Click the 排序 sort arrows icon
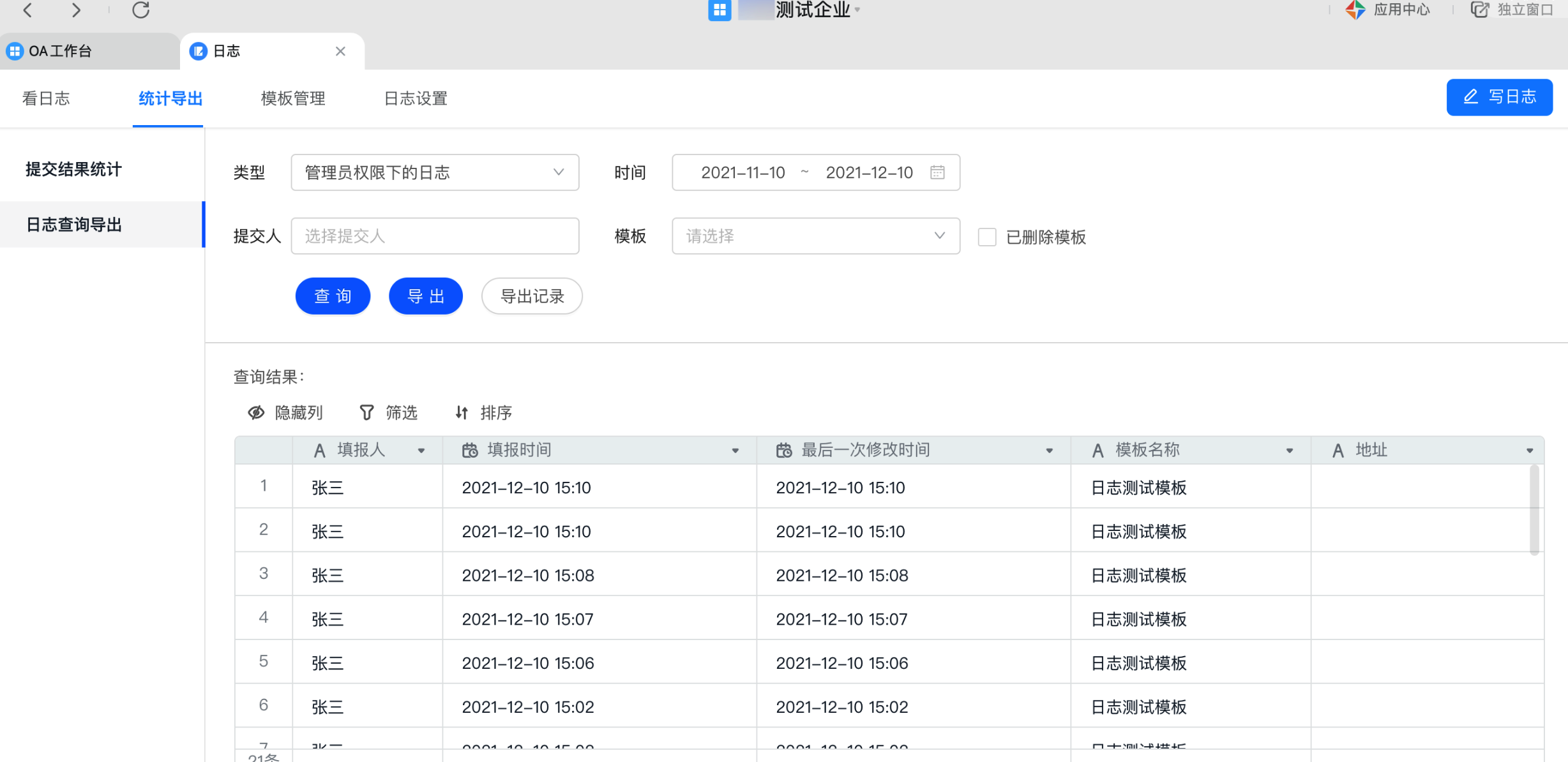Screen dimensions: 1568x762 click(x=462, y=413)
